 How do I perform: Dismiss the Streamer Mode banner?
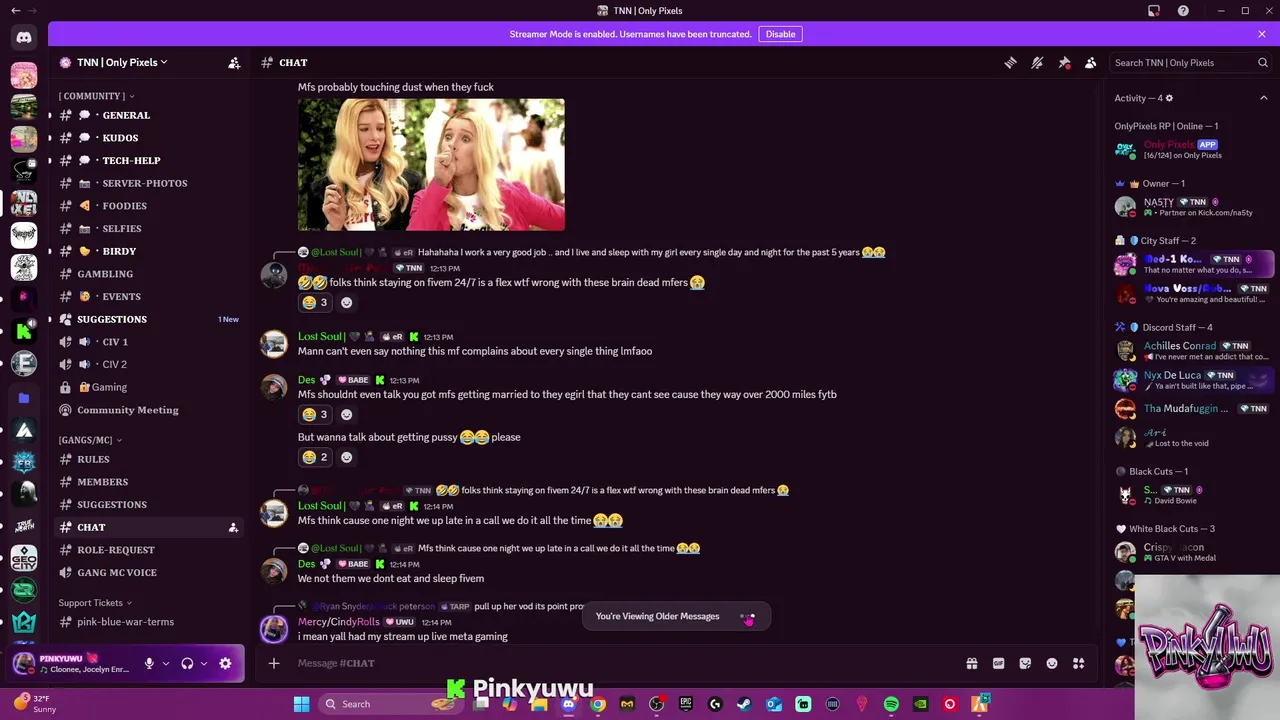coord(1262,34)
